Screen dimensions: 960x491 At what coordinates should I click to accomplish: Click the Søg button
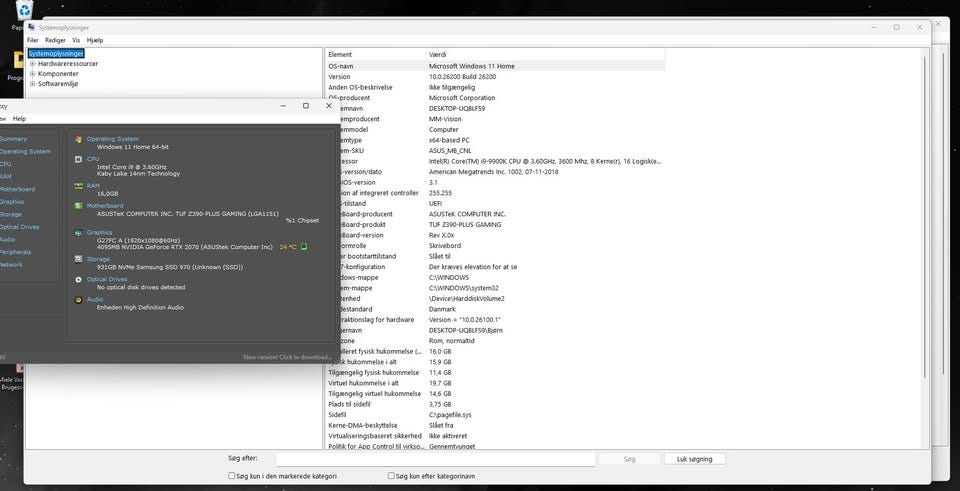[x=629, y=459]
